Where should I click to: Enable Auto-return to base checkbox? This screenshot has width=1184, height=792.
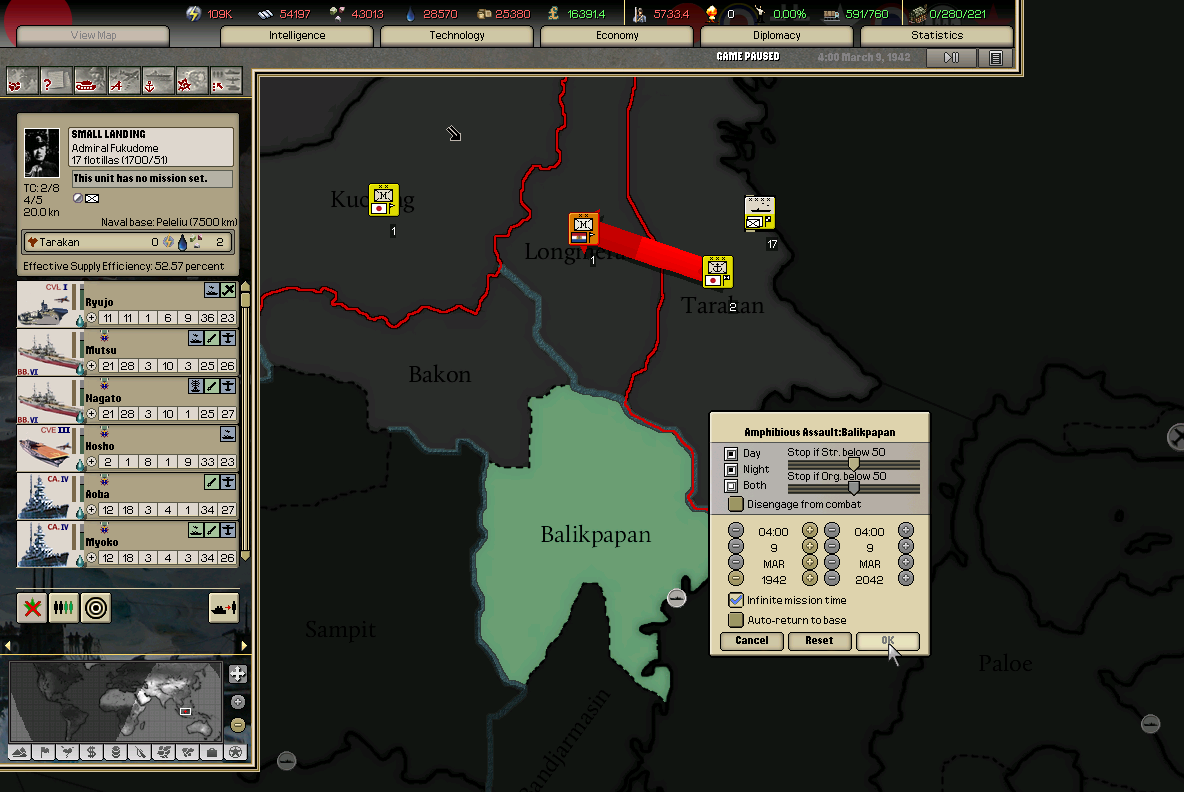(x=736, y=620)
